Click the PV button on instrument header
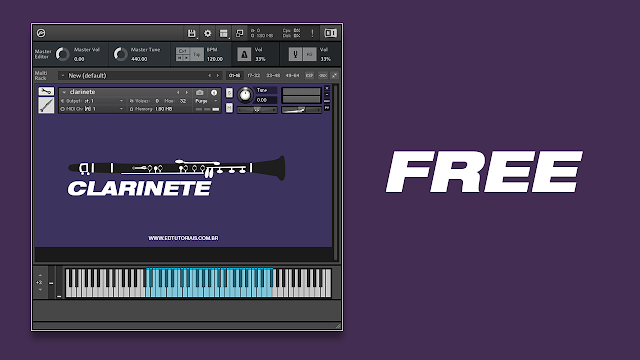Screen dimensions: 640x360 [x=327, y=108]
